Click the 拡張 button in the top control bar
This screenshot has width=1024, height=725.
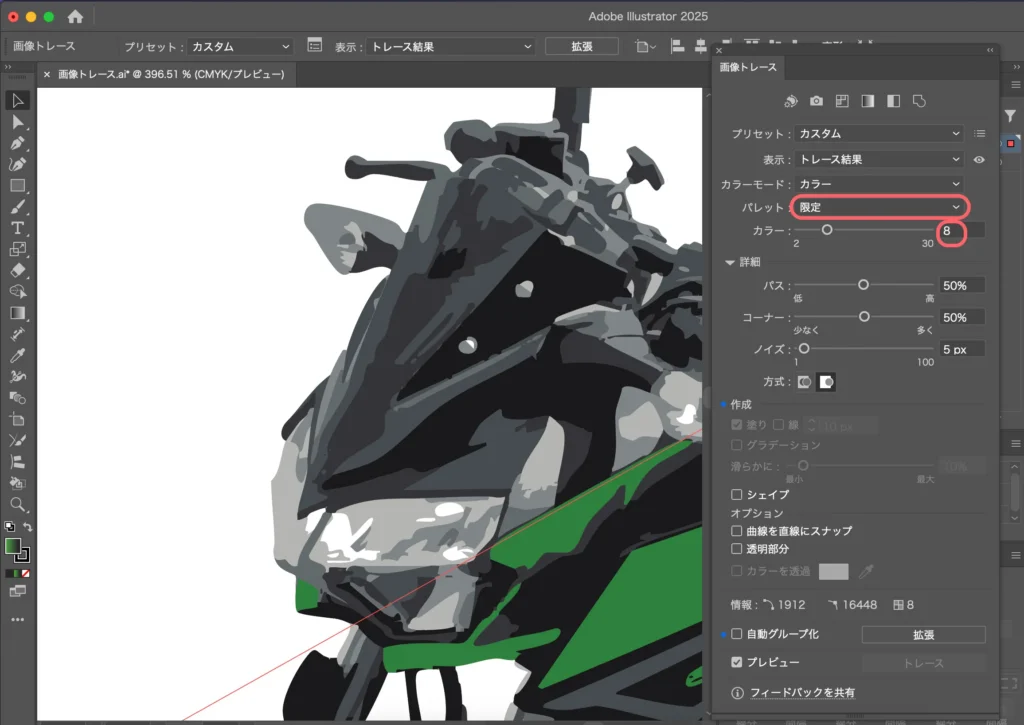[x=581, y=45]
